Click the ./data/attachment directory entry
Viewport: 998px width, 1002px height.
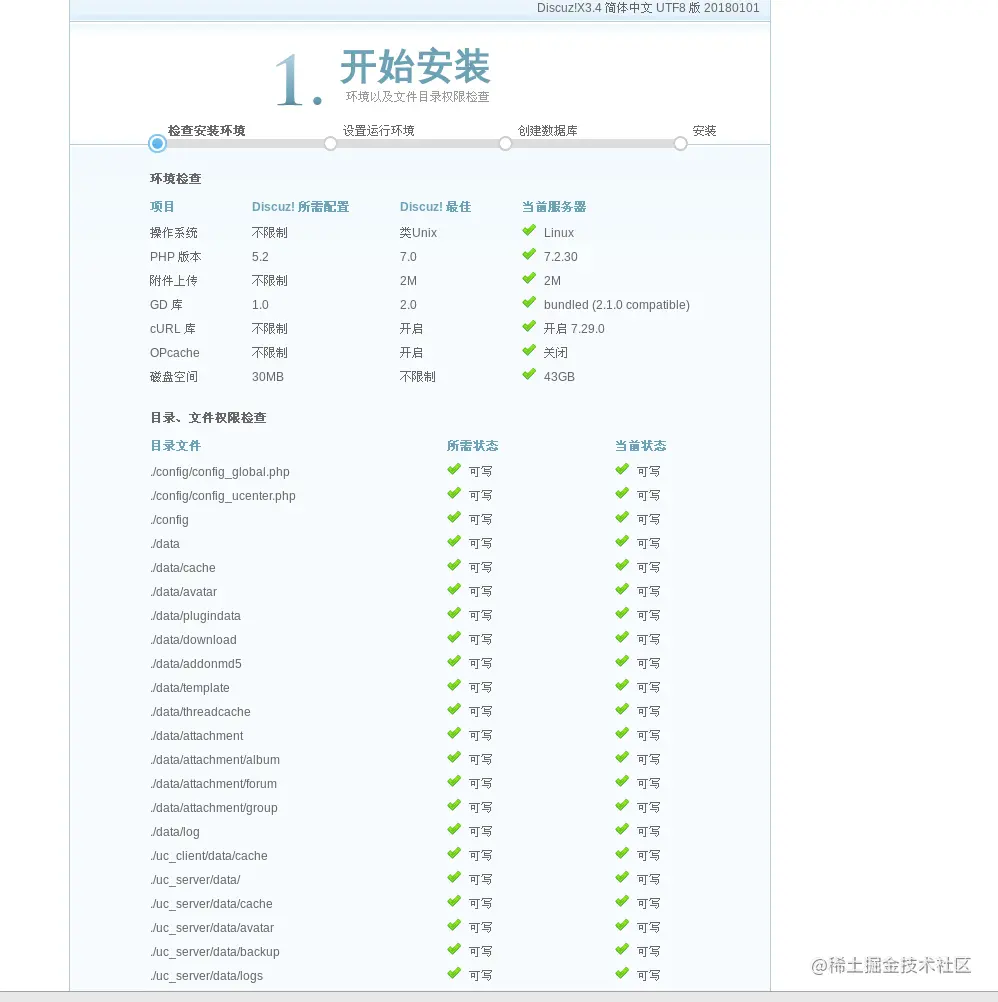pos(197,736)
